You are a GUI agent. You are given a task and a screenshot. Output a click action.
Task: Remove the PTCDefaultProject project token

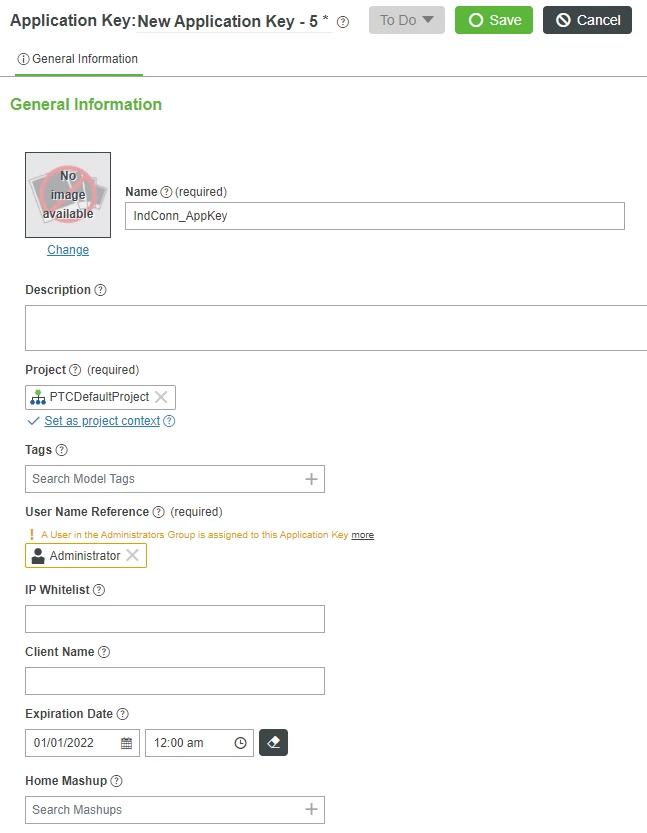pyautogui.click(x=159, y=397)
